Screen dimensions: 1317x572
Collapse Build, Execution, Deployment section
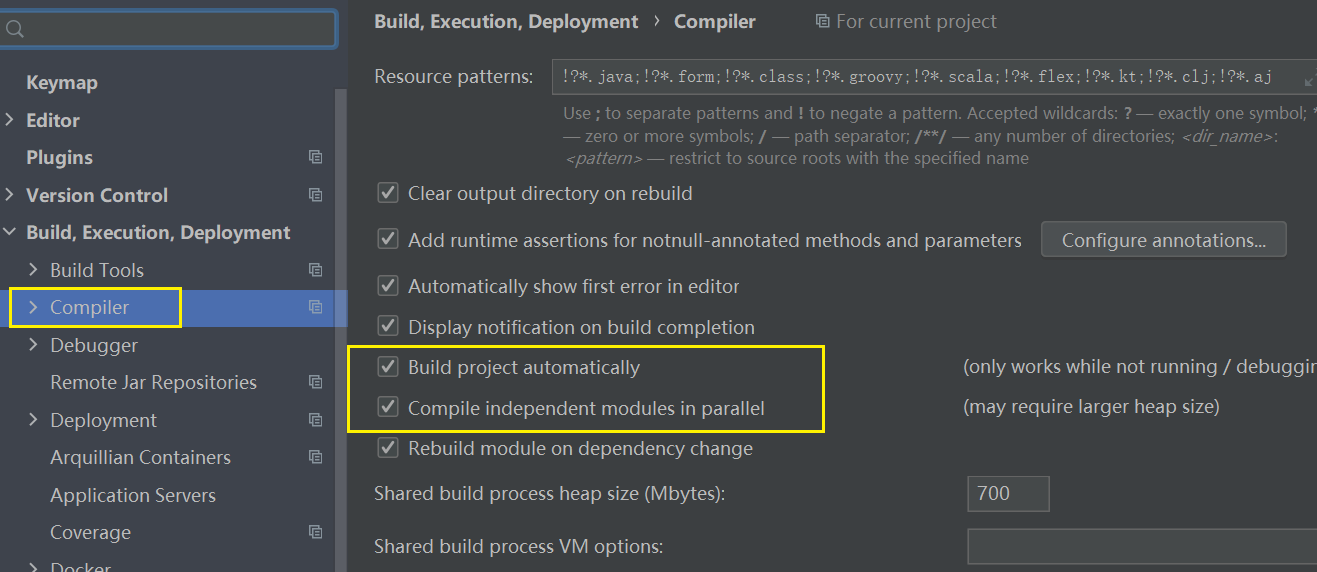coord(10,232)
